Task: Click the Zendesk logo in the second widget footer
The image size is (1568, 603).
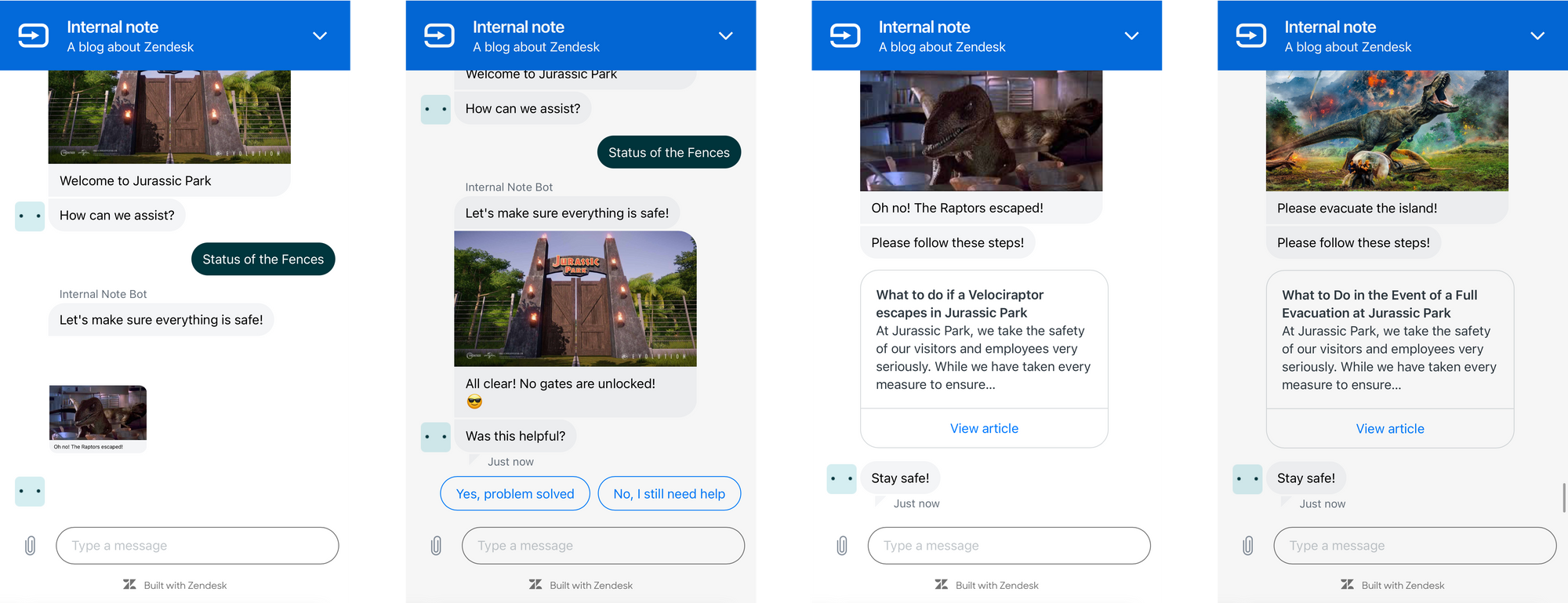Action: click(535, 584)
